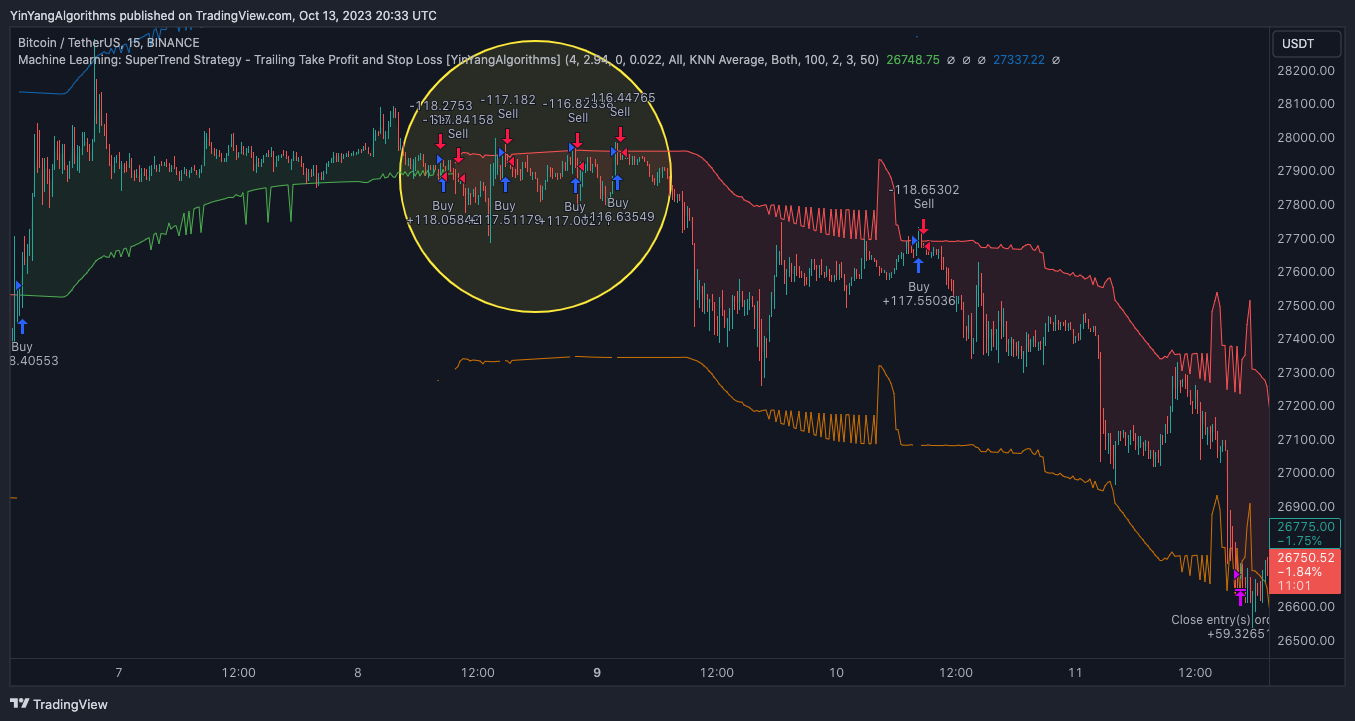
Task: Click the 28100.00 price axis label
Action: pos(1307,104)
